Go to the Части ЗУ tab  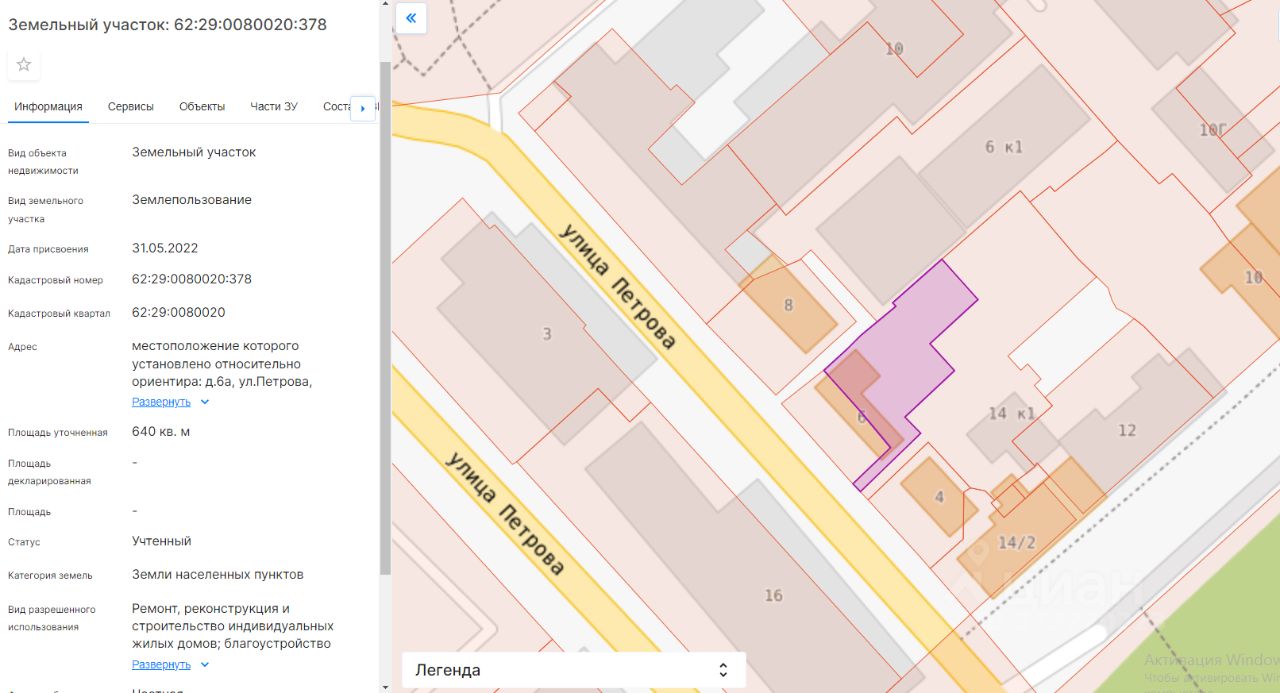[x=274, y=107]
